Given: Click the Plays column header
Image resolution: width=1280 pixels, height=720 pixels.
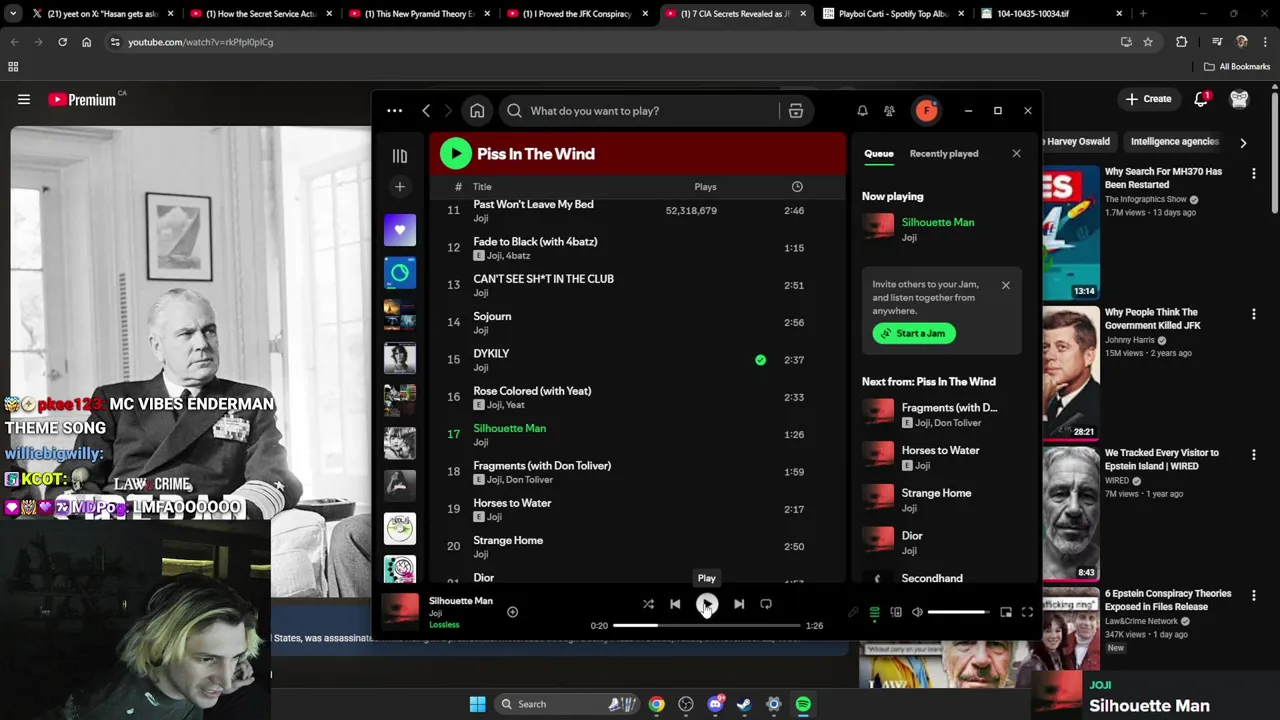Looking at the screenshot, I should point(705,187).
